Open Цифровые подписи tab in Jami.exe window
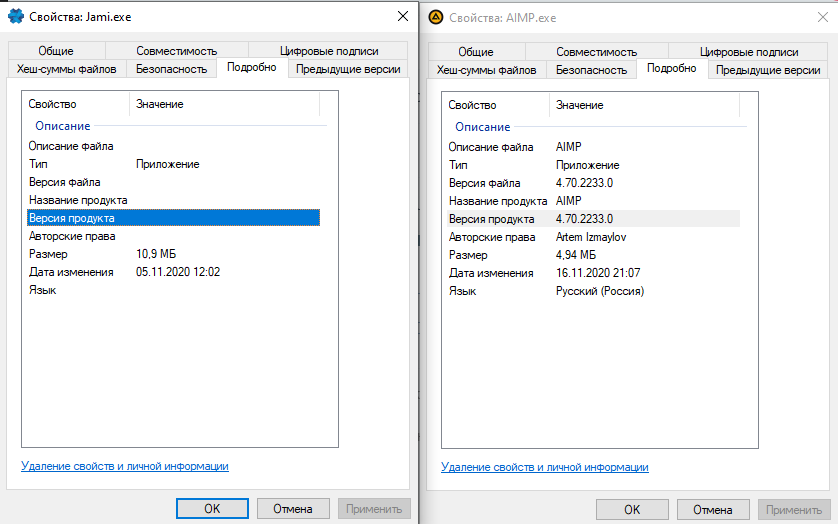The width and height of the screenshot is (838, 524). (x=329, y=51)
